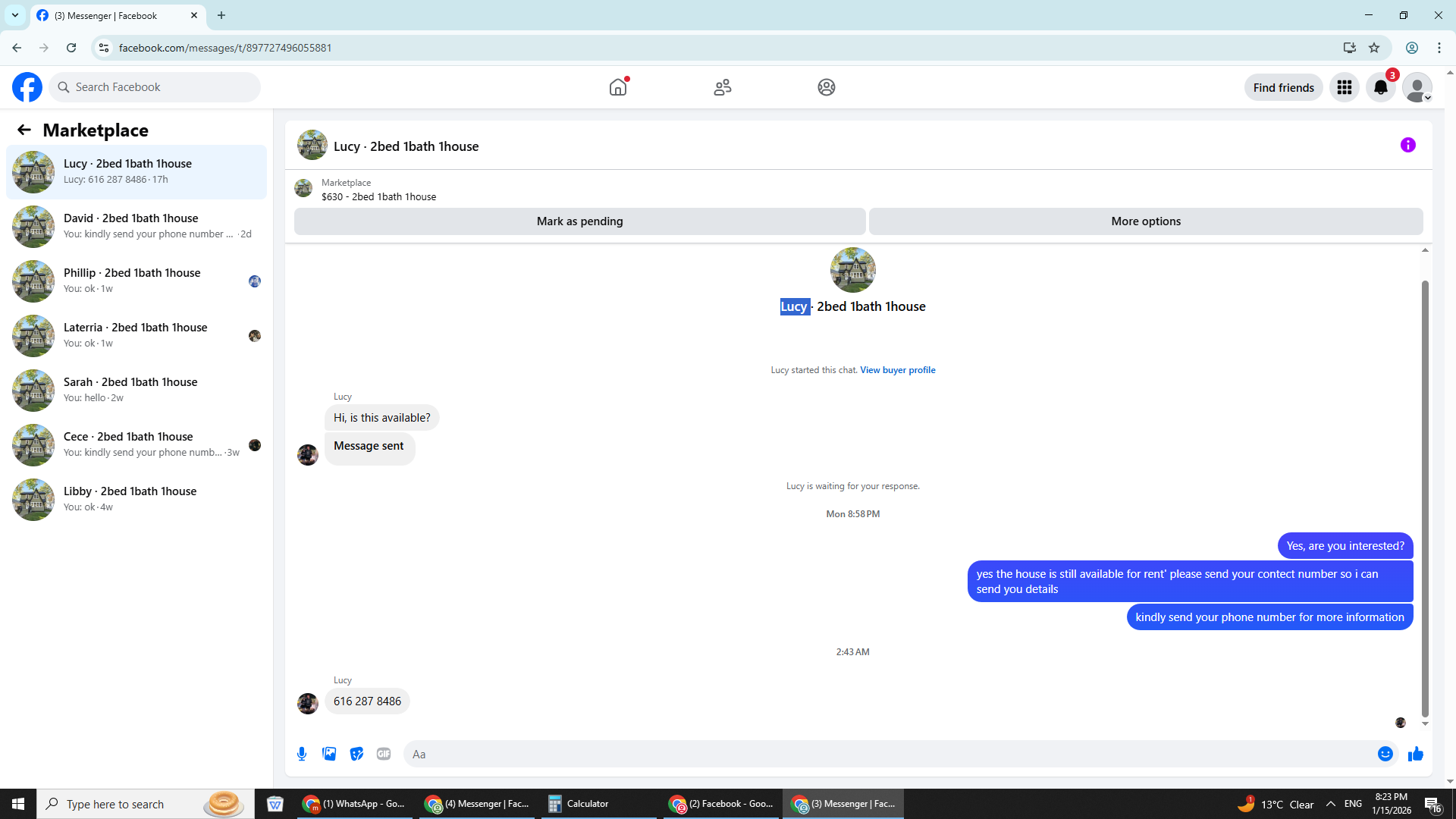Open conversation information purple icon
The image size is (1456, 819).
tap(1407, 145)
